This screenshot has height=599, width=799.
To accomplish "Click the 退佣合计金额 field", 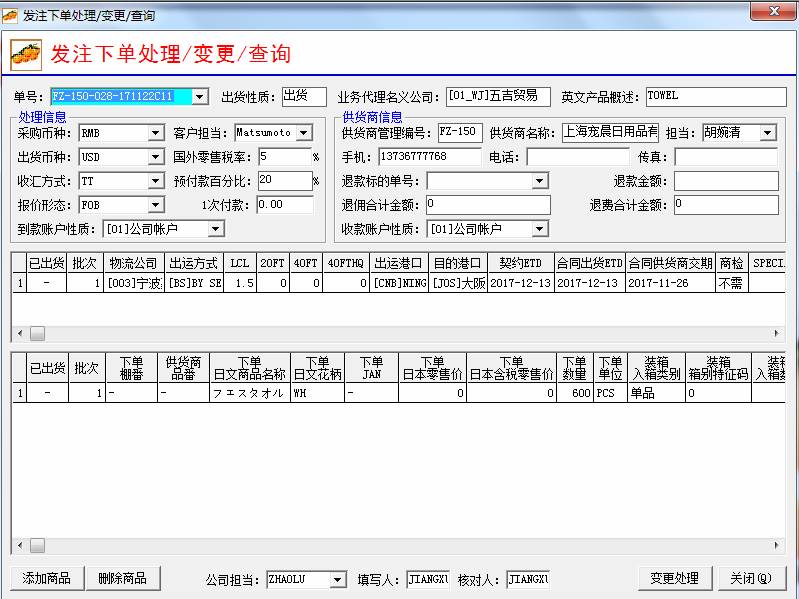I will coord(488,205).
